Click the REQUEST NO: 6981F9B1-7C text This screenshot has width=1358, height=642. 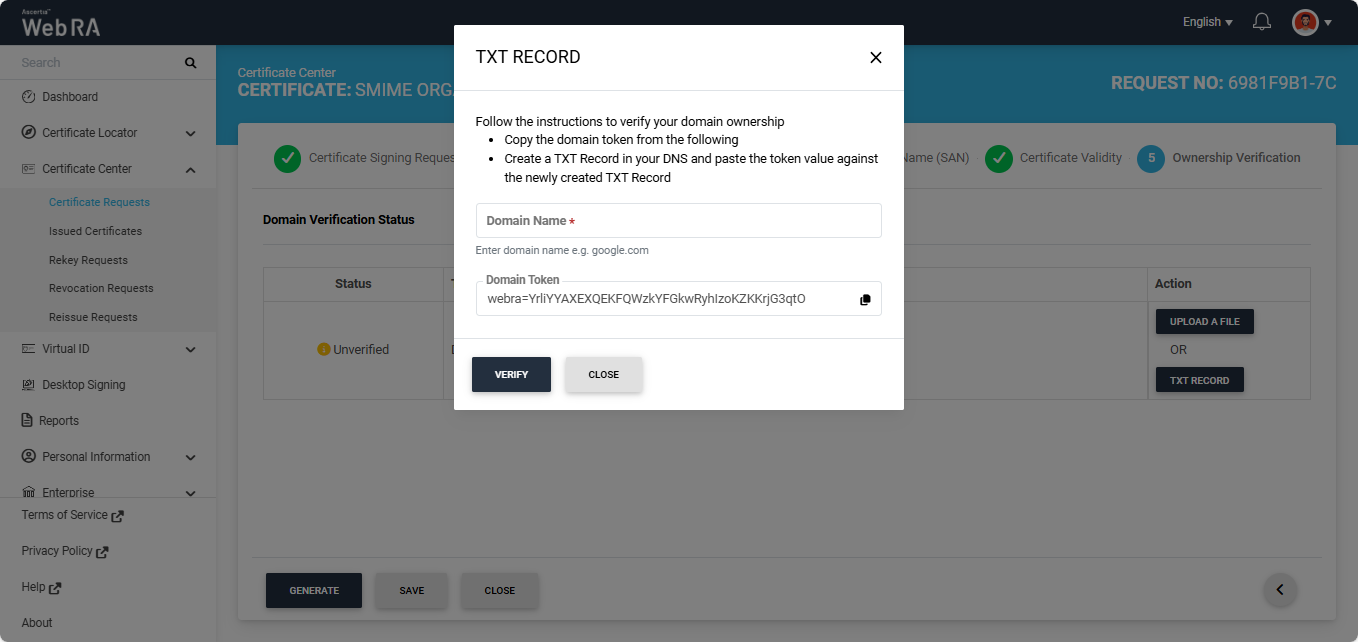pyautogui.click(x=1224, y=83)
